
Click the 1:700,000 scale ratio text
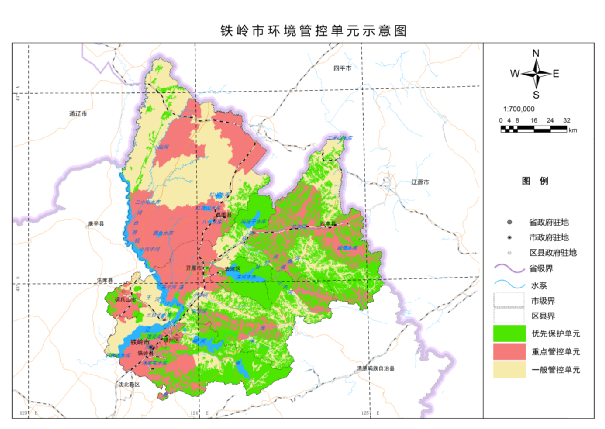519,108
